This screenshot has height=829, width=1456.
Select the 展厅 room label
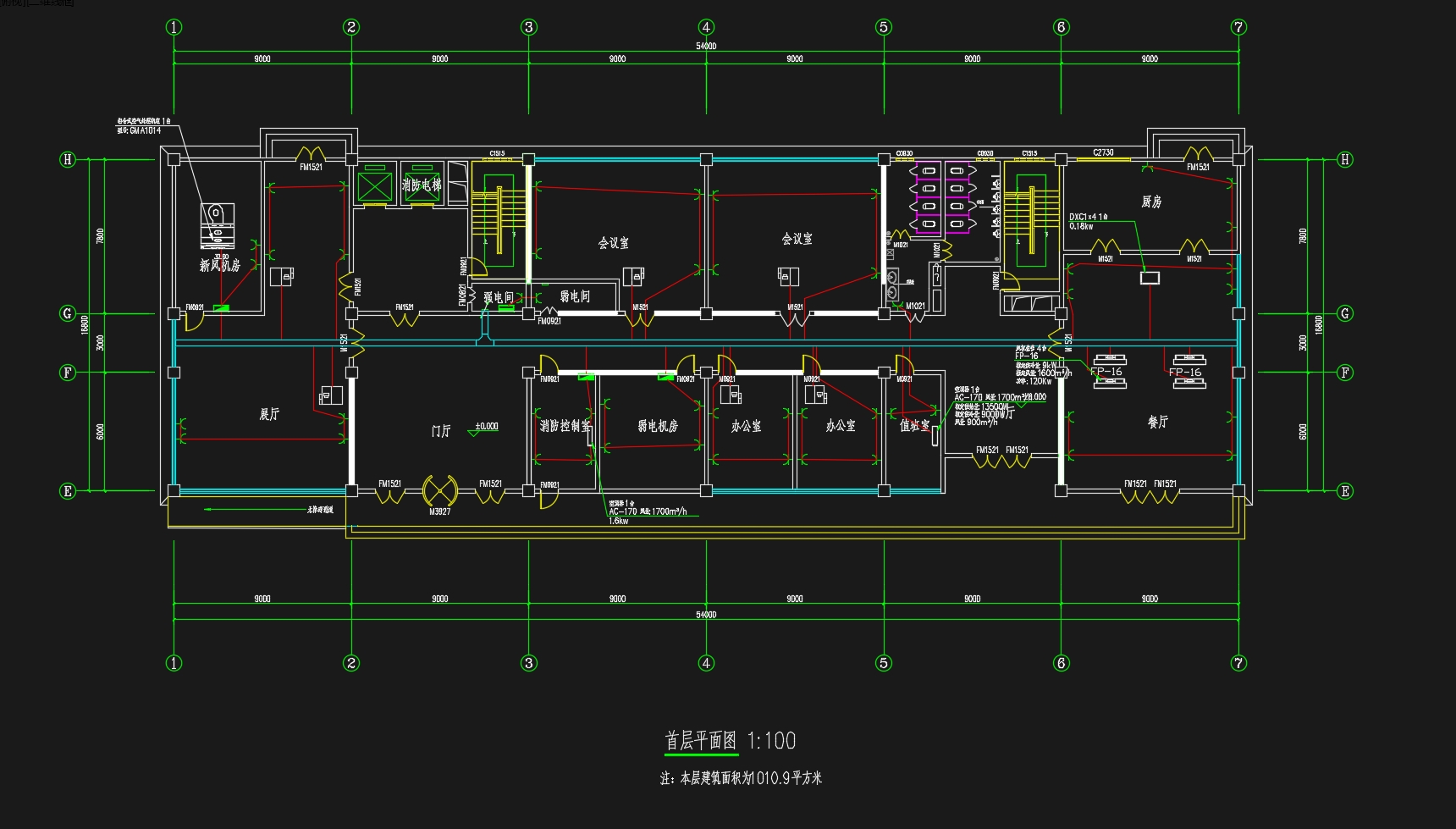(x=269, y=414)
